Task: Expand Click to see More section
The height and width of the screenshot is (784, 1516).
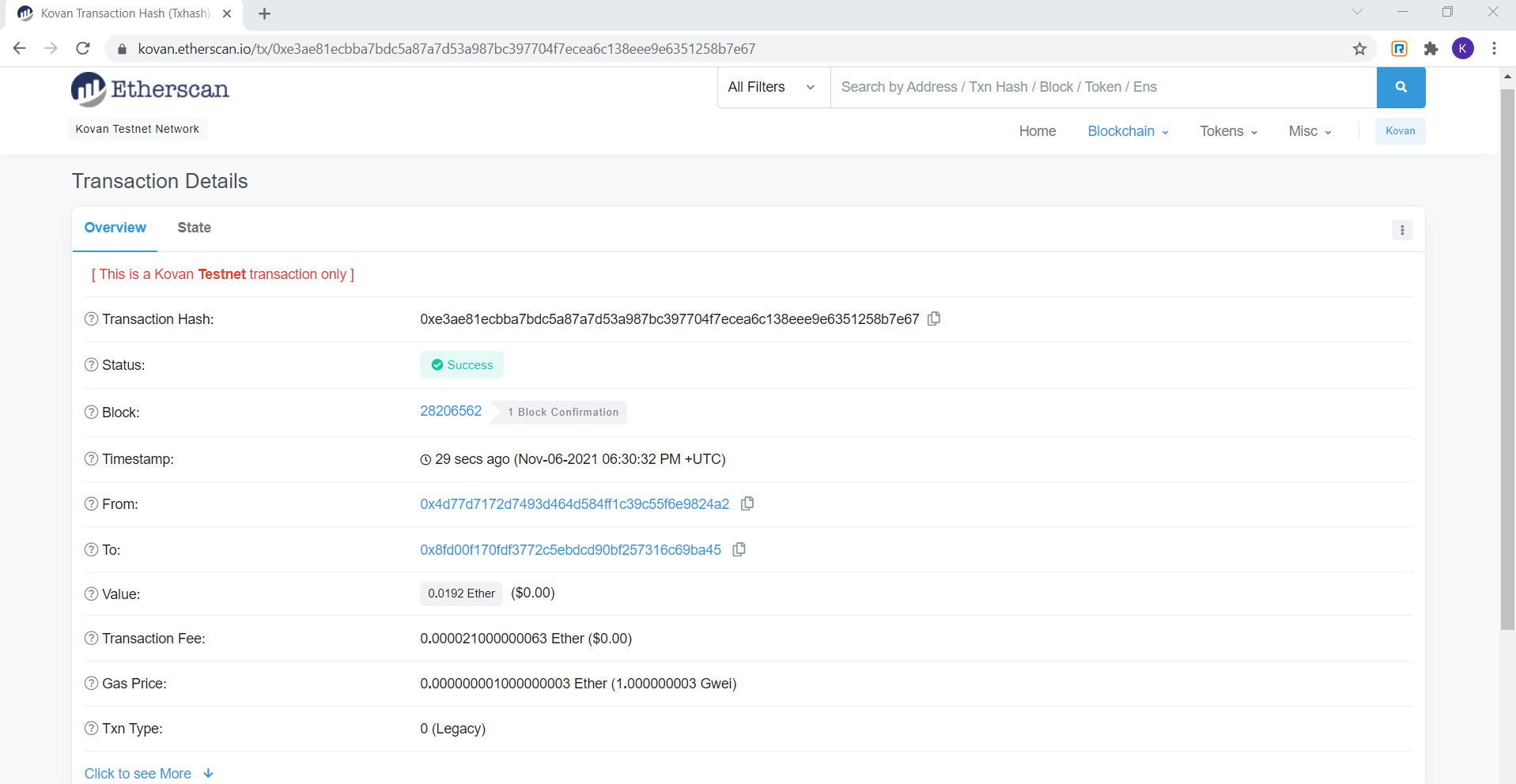Action: click(149, 774)
